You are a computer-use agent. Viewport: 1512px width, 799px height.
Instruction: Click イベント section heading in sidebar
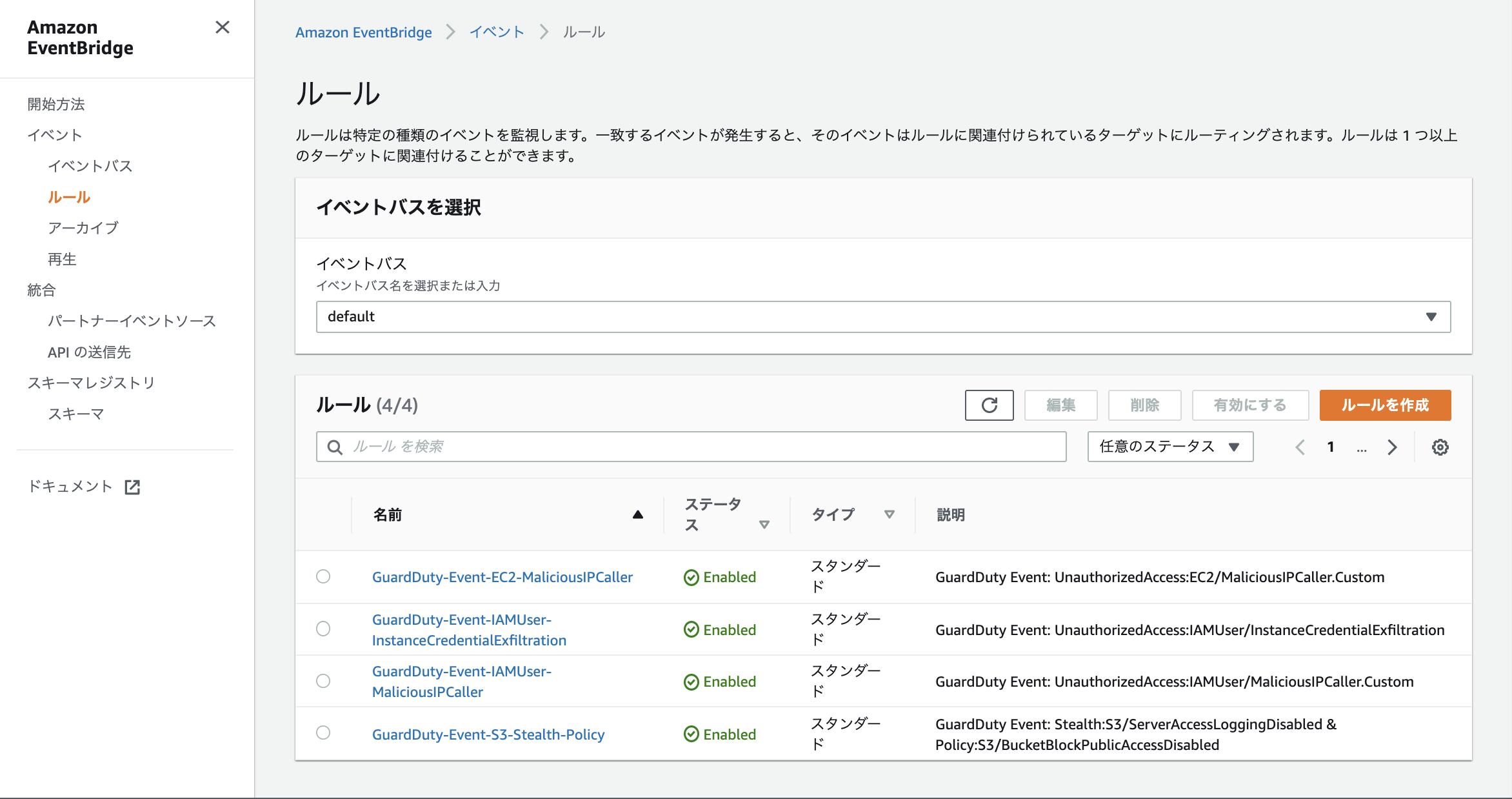[x=55, y=135]
